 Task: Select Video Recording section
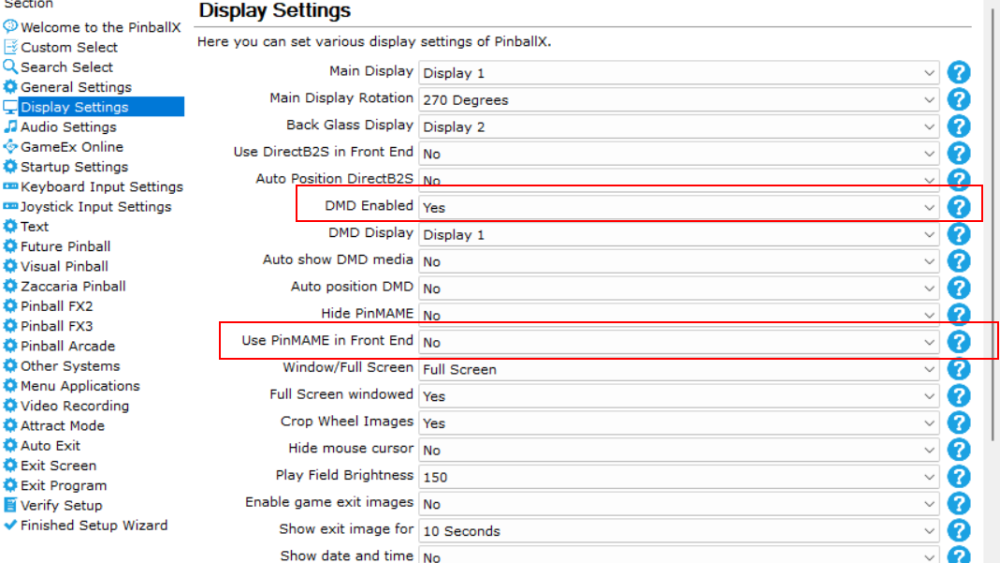click(75, 406)
